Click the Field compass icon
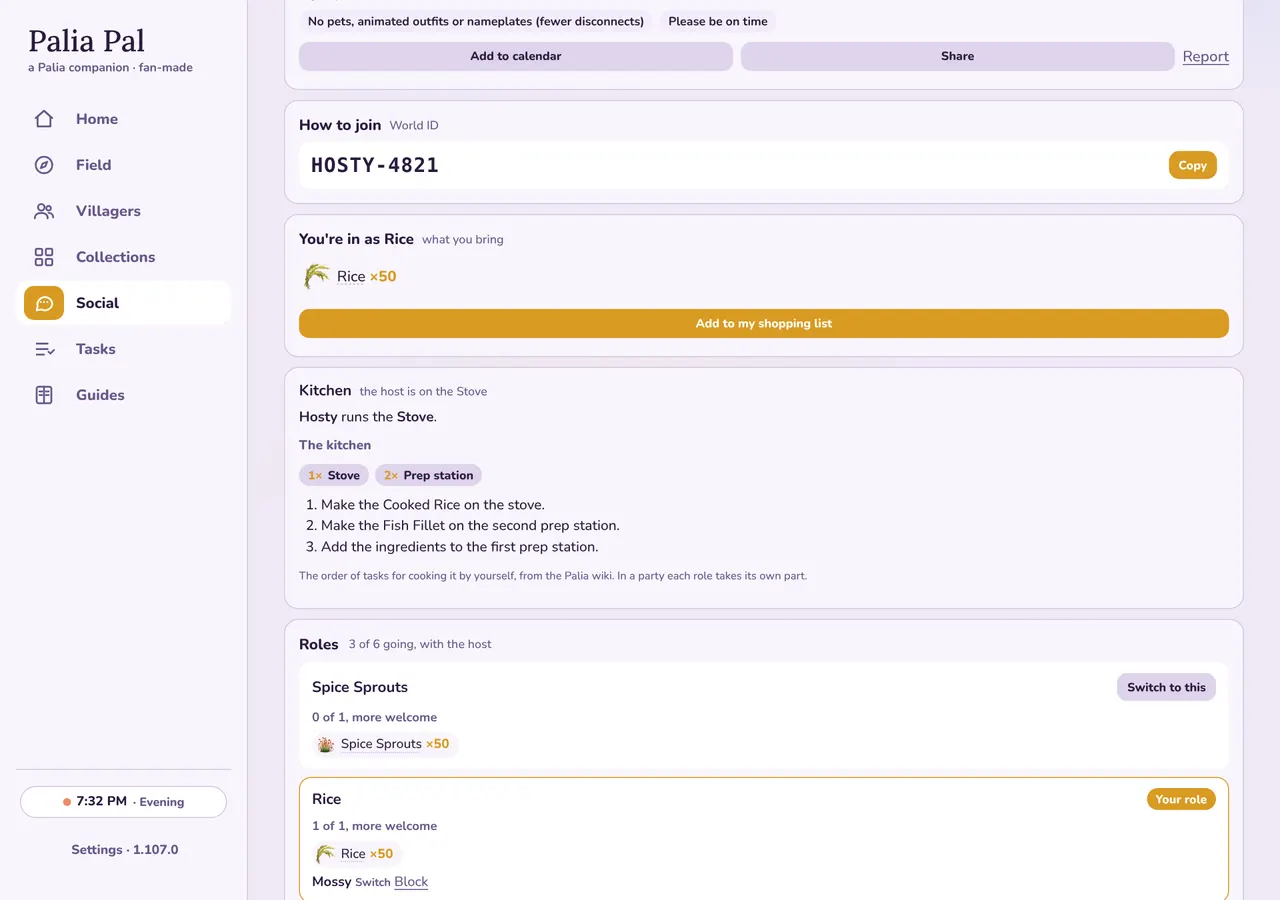The image size is (1280, 900). coord(44,165)
